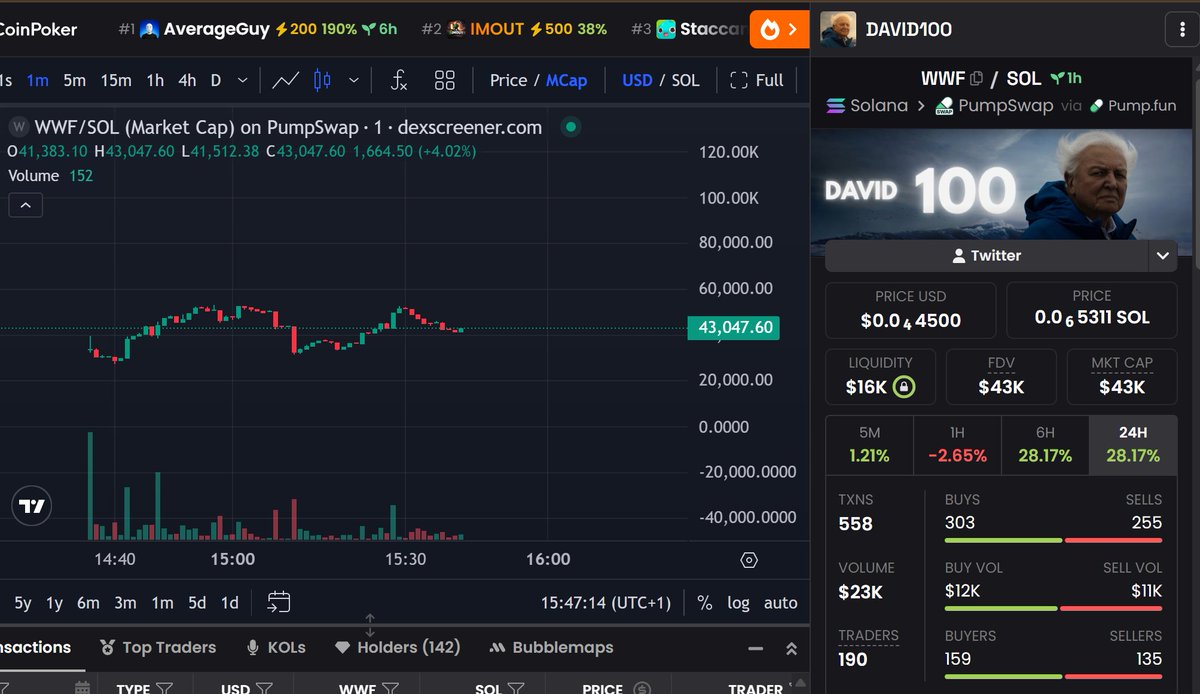Select the D daily timeframe
The image size is (1200, 694).
(215, 80)
